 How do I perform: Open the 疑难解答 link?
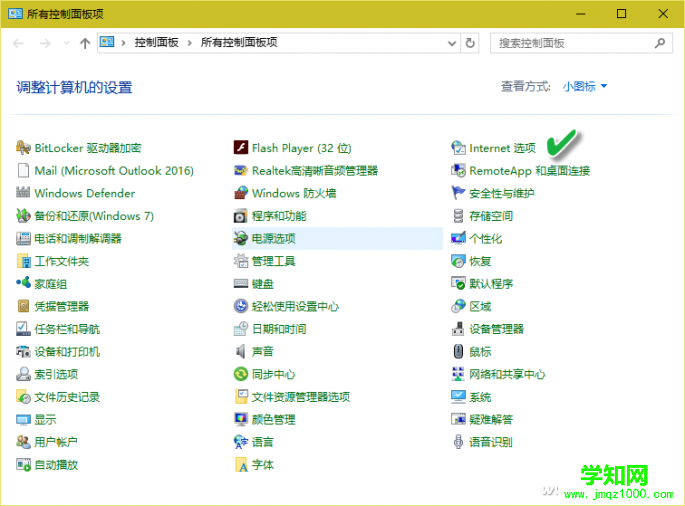(x=491, y=420)
